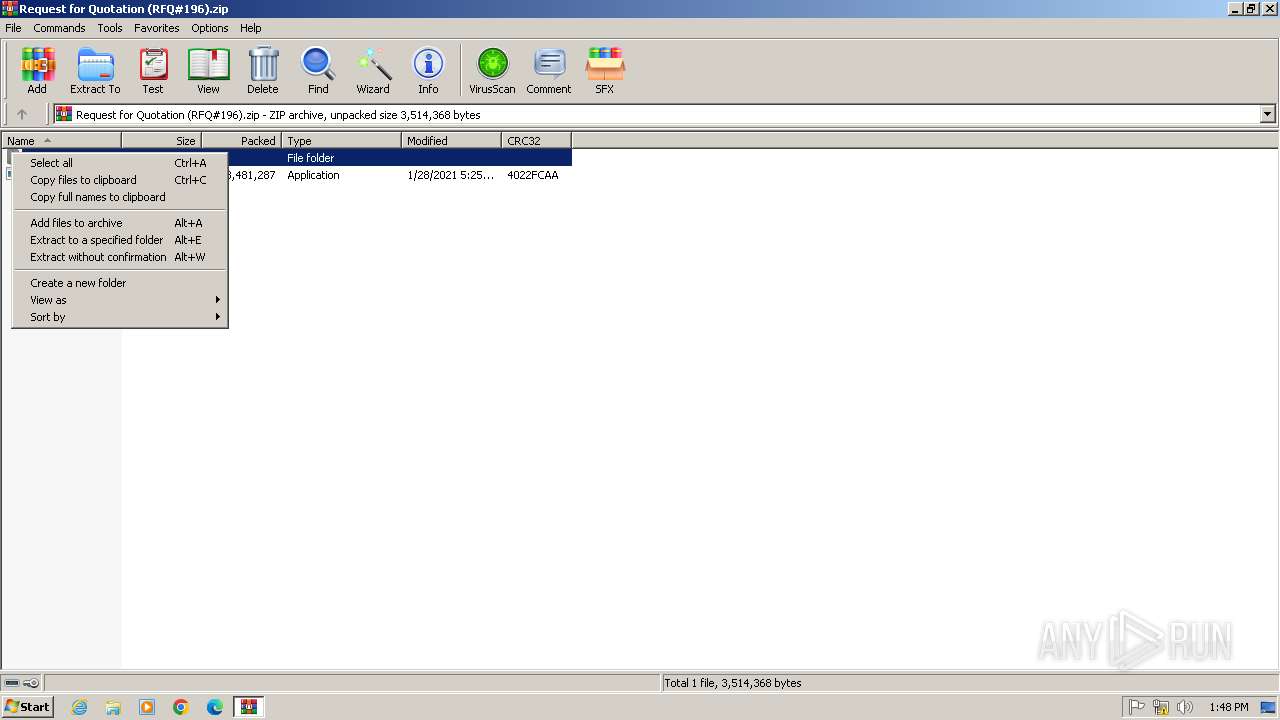
Task: Sort by the Size column header
Action: 162,141
